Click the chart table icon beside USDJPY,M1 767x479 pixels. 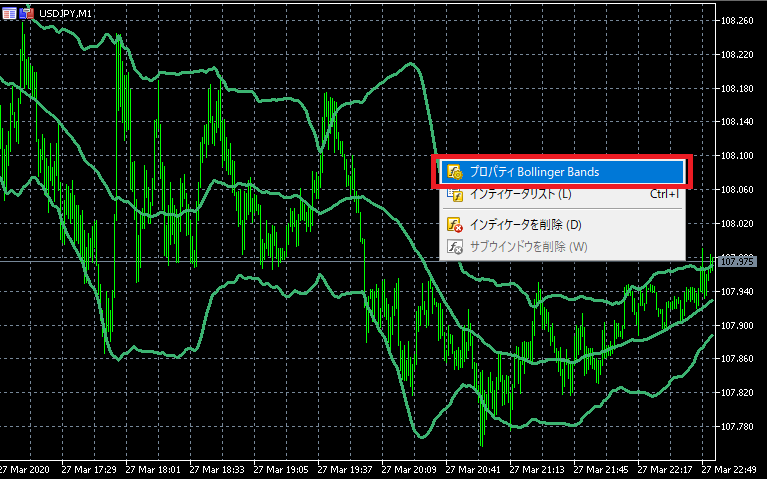point(9,13)
